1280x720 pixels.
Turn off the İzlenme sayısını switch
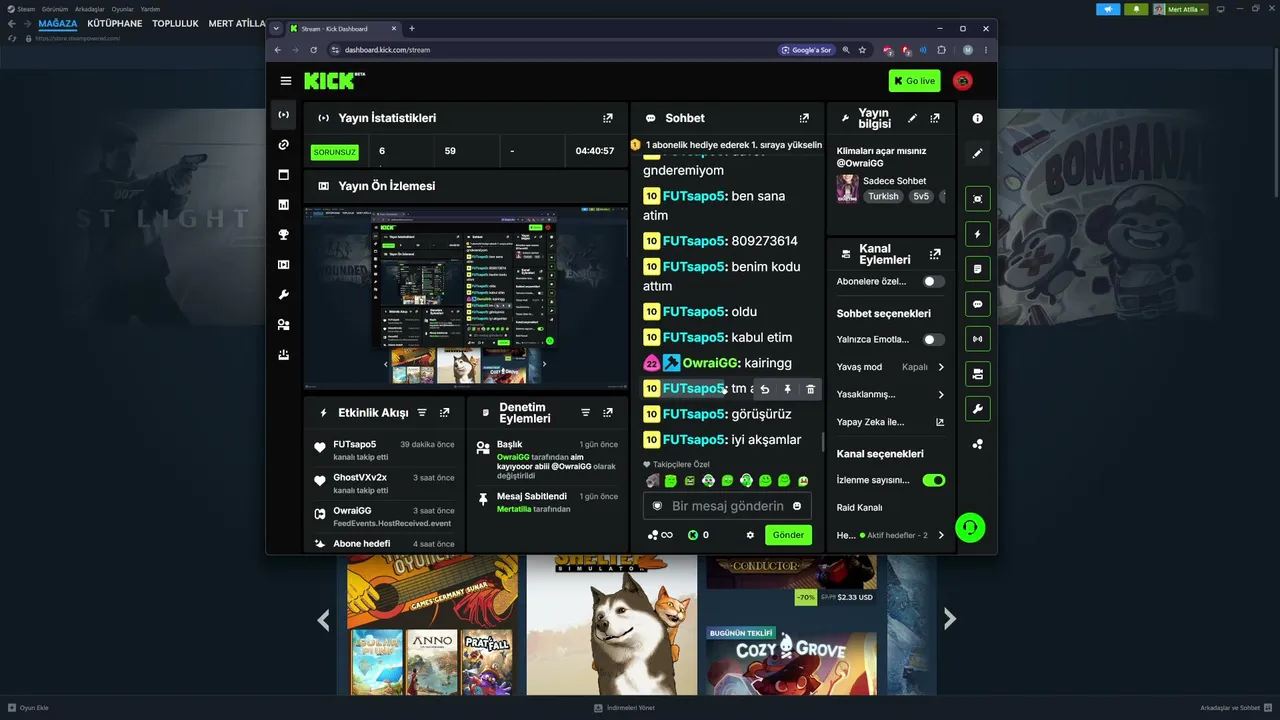[933, 480]
